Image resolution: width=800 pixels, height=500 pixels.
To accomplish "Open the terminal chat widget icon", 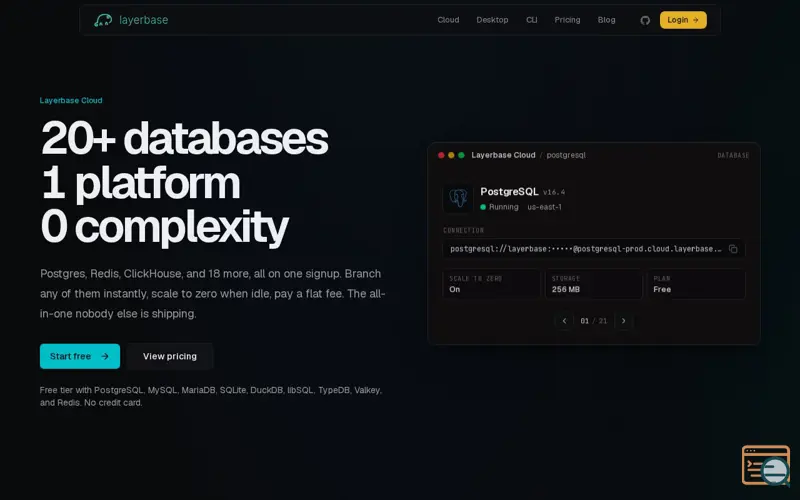I will (766, 465).
